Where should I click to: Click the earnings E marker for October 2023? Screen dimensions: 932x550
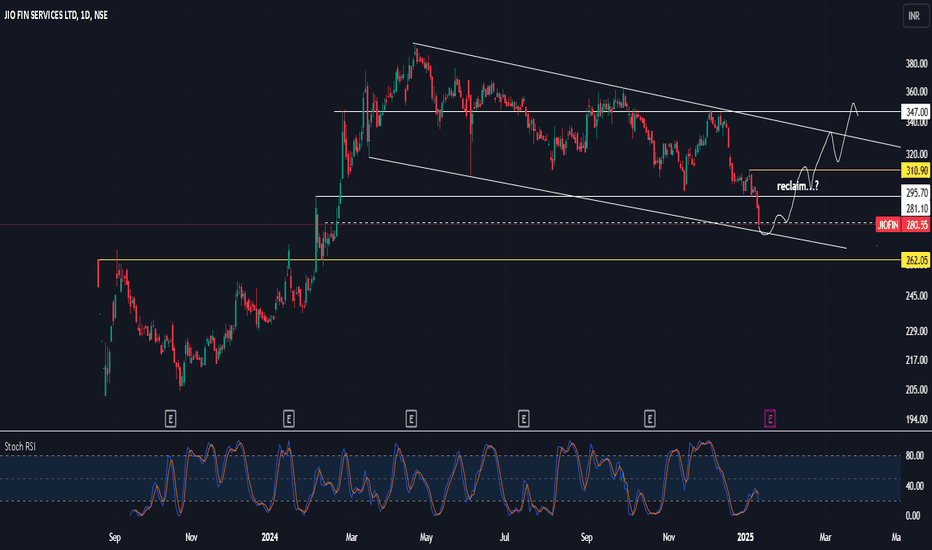click(170, 419)
